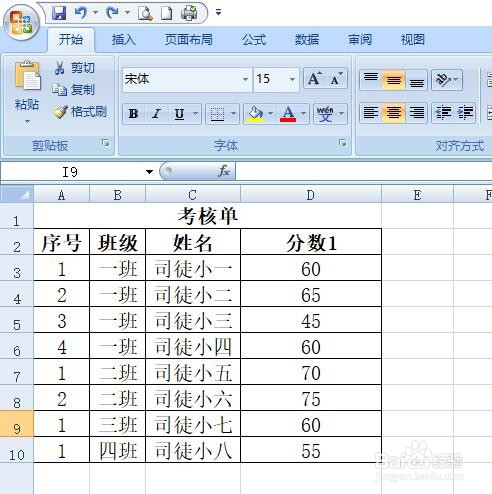Open the 公式 tab
This screenshot has height=494, width=492.
(x=254, y=40)
